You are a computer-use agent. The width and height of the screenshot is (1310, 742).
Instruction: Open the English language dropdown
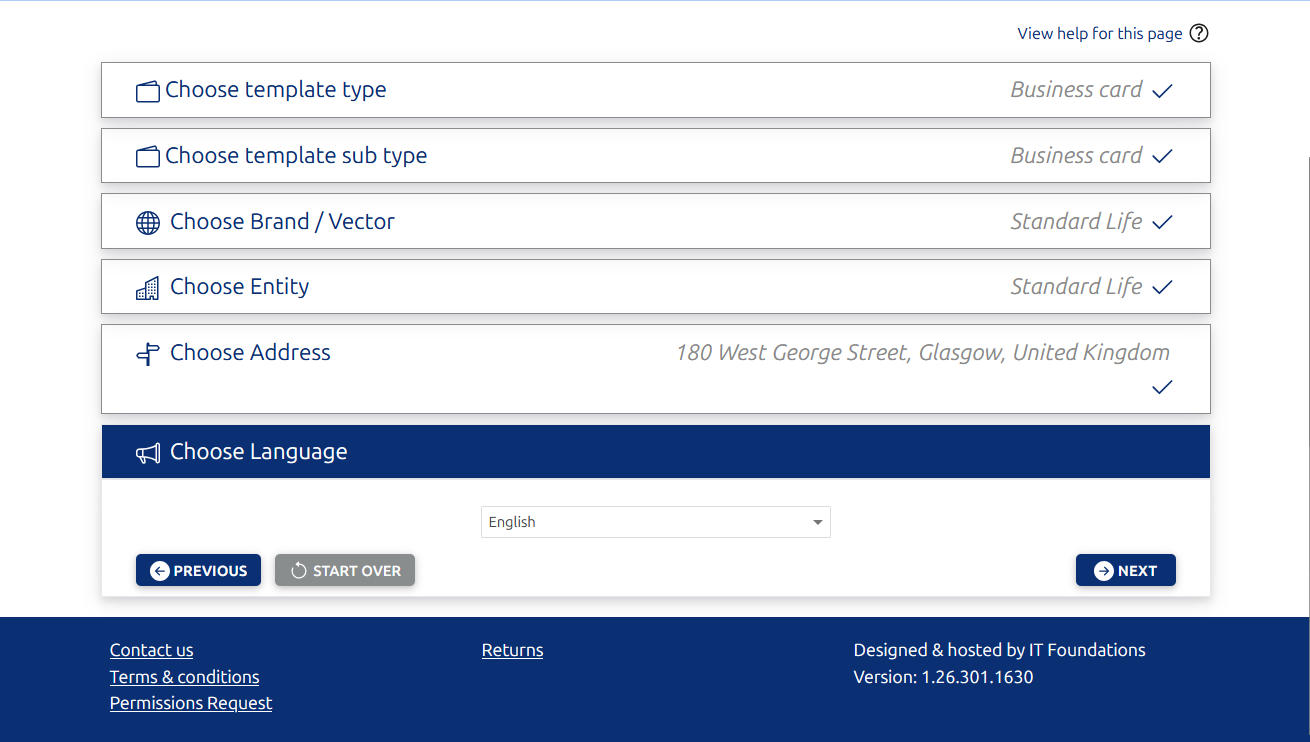655,522
